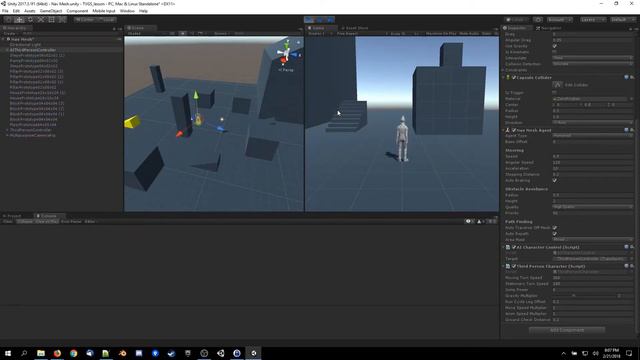This screenshot has width=640, height=360.
Task: Toggle Auto Repath checkbox
Action: (x=555, y=234)
